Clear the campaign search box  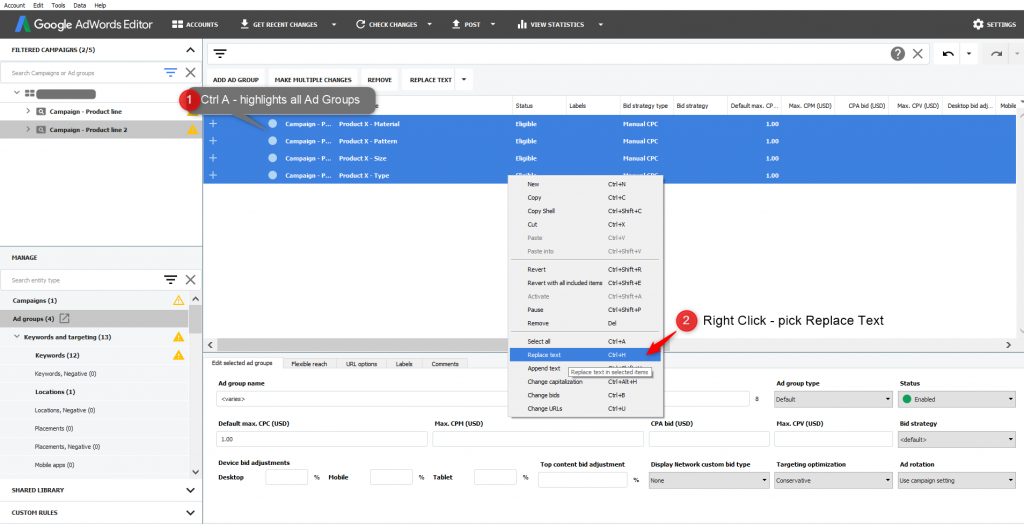tap(190, 73)
